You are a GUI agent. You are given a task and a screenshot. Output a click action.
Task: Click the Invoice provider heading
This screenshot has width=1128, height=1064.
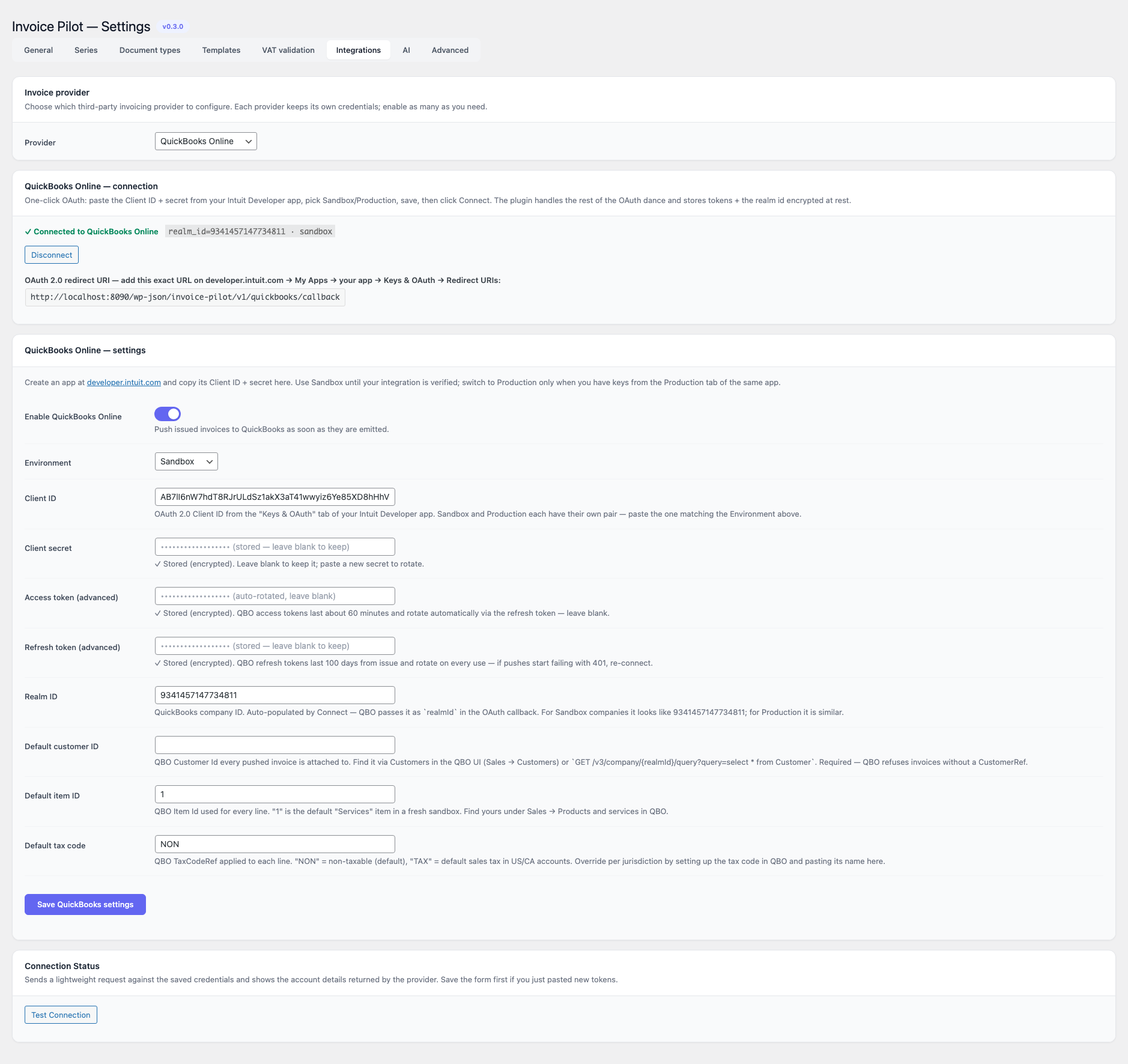pyautogui.click(x=57, y=93)
